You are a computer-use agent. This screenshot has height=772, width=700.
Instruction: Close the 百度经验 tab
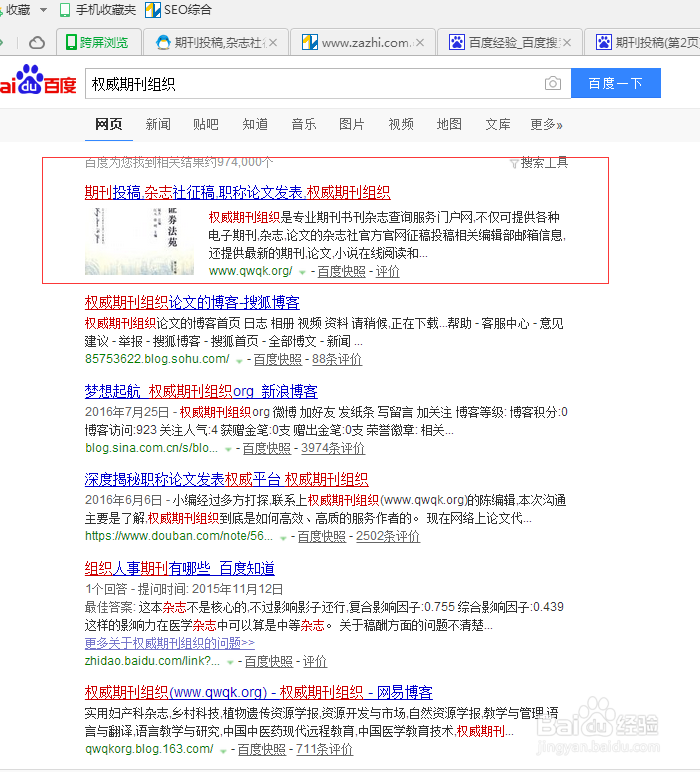coord(567,43)
